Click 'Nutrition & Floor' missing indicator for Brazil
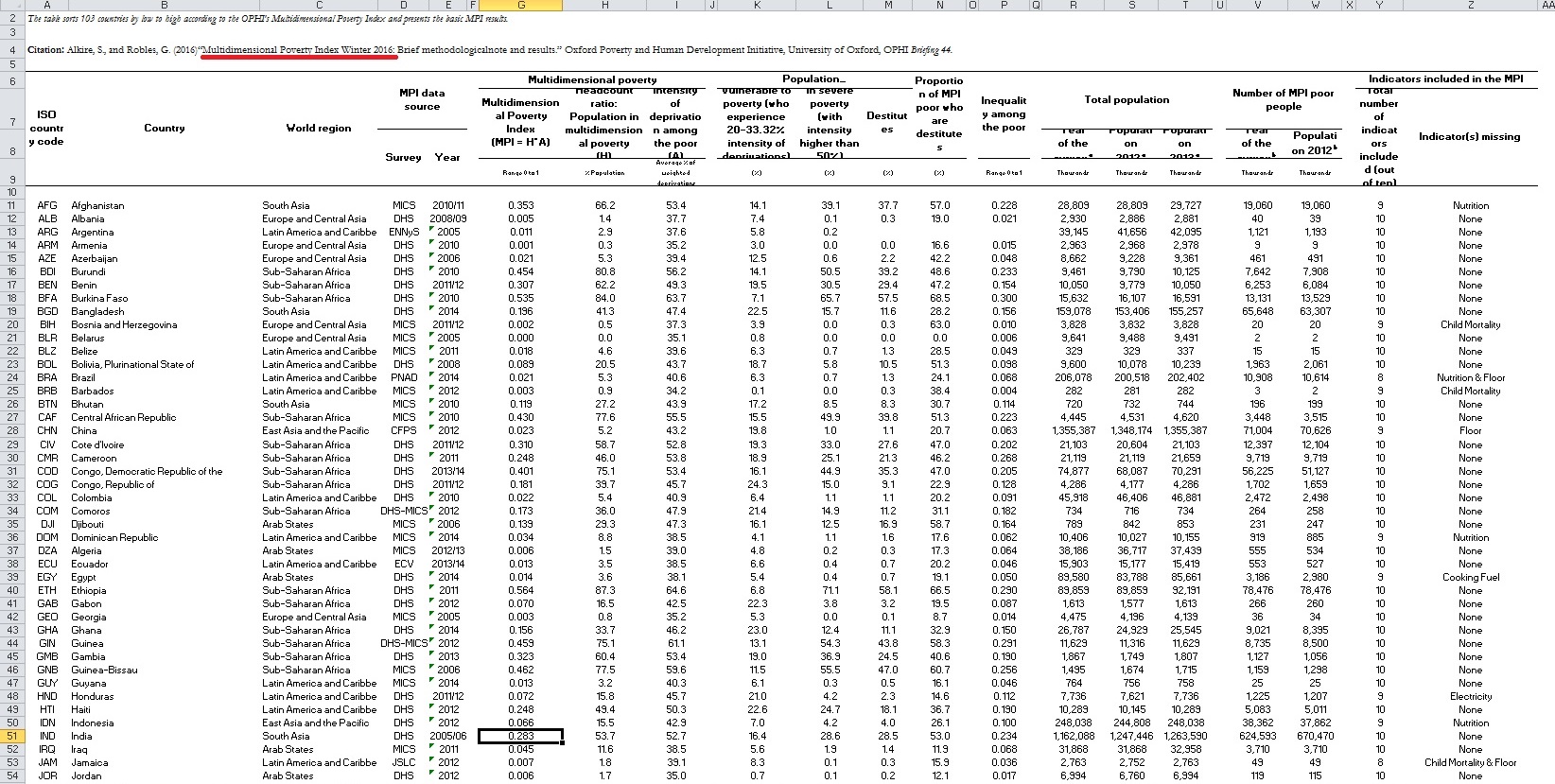 1470,377
